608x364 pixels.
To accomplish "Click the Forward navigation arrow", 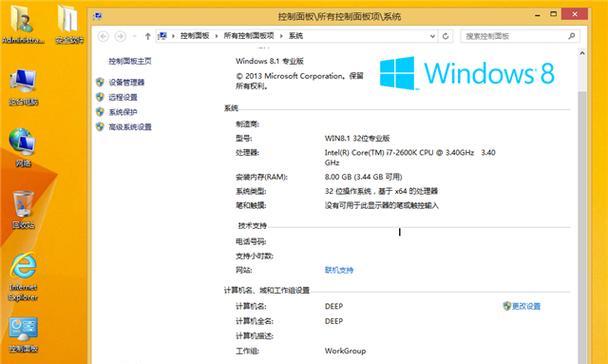I will pyautogui.click(x=121, y=36).
